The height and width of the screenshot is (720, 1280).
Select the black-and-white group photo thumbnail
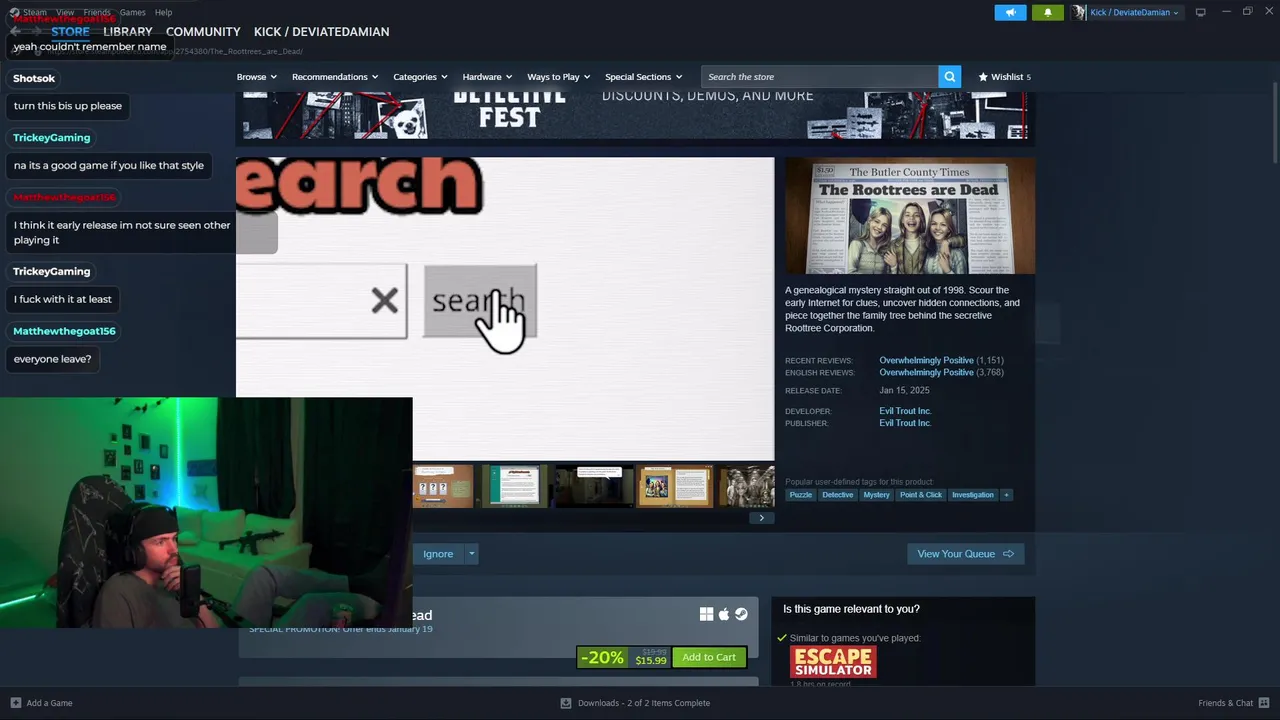747,487
